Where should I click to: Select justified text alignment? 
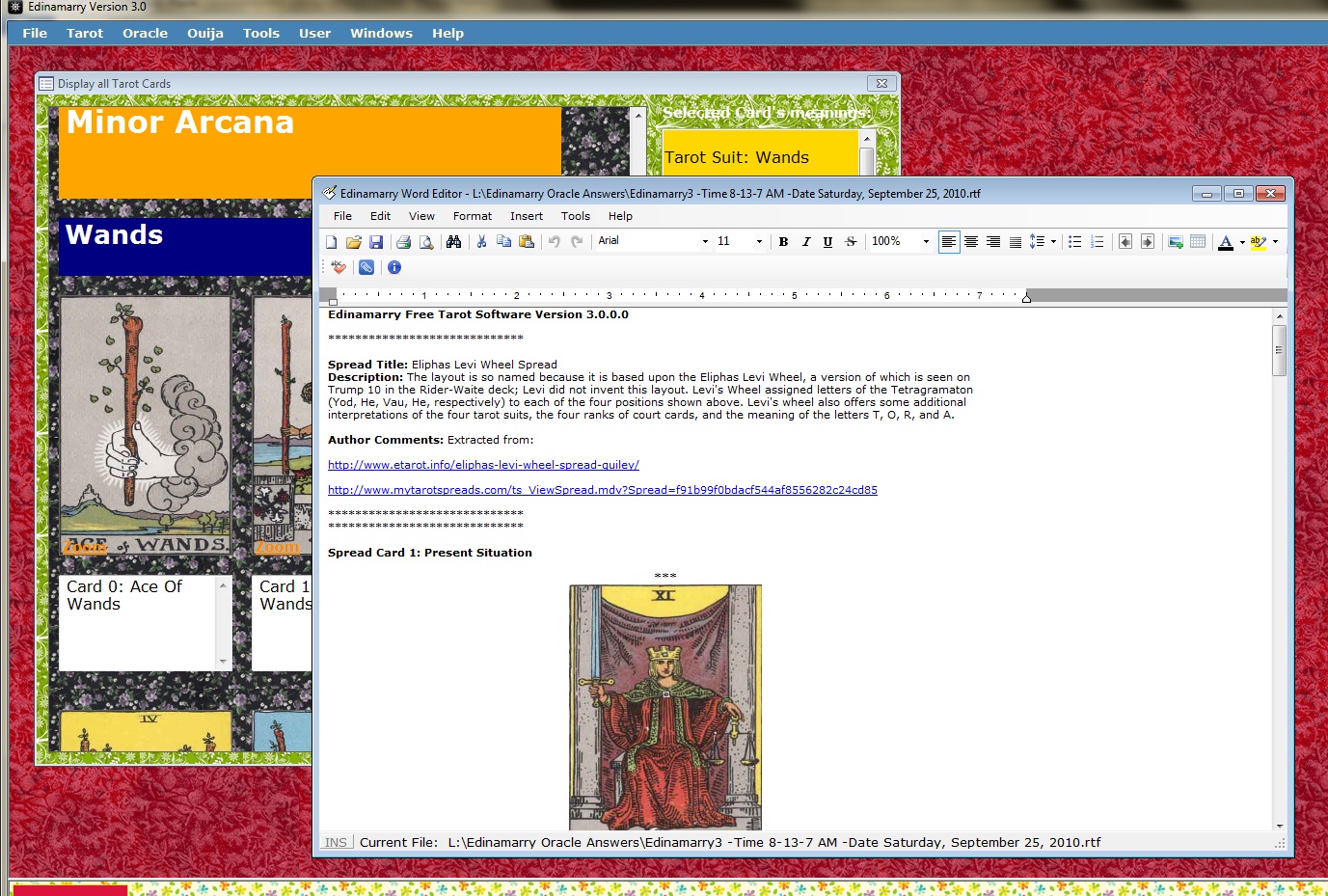(x=1016, y=242)
